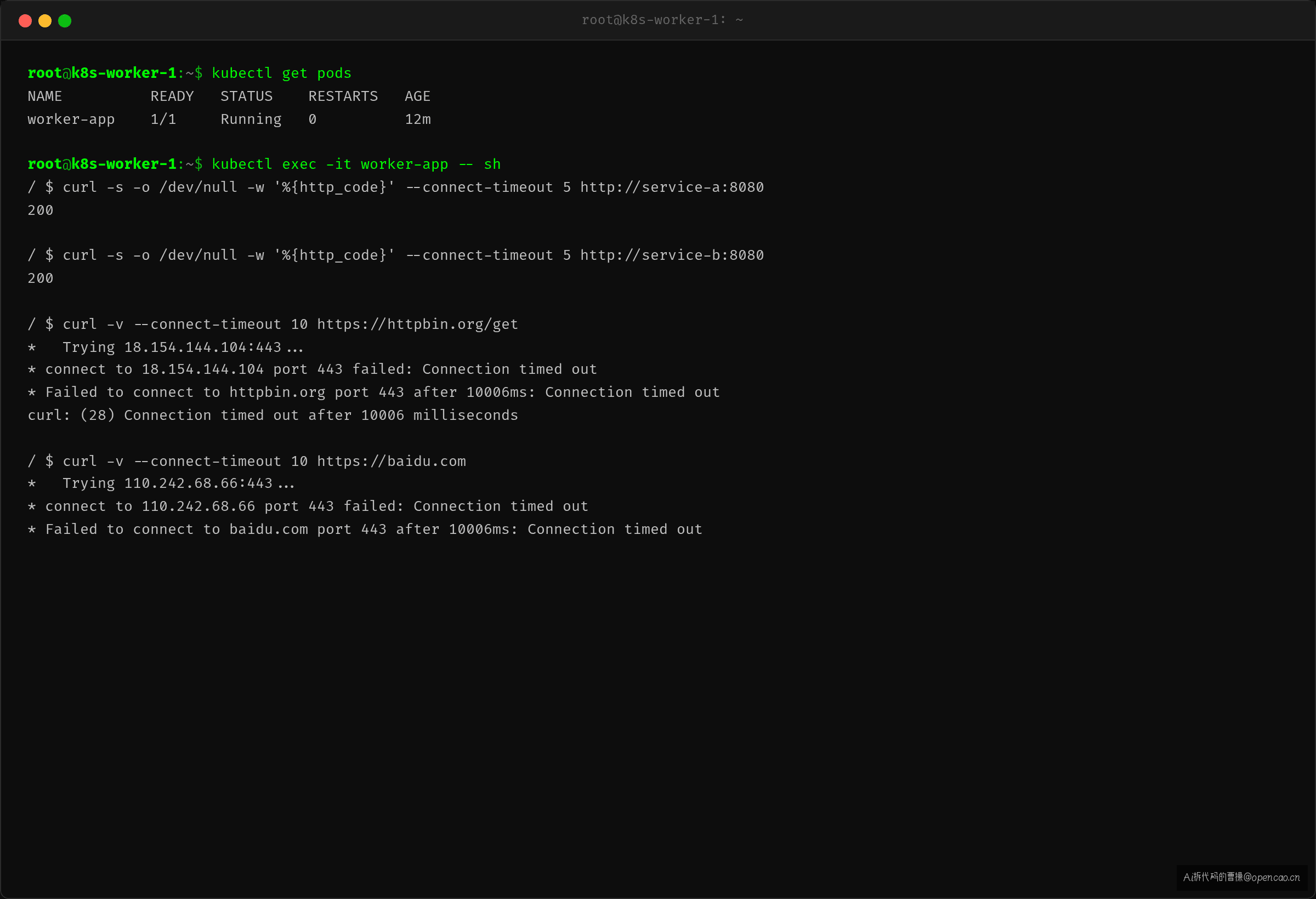The width and height of the screenshot is (1316, 899).
Task: Click the http://service-a:8080 URL
Action: 672,187
